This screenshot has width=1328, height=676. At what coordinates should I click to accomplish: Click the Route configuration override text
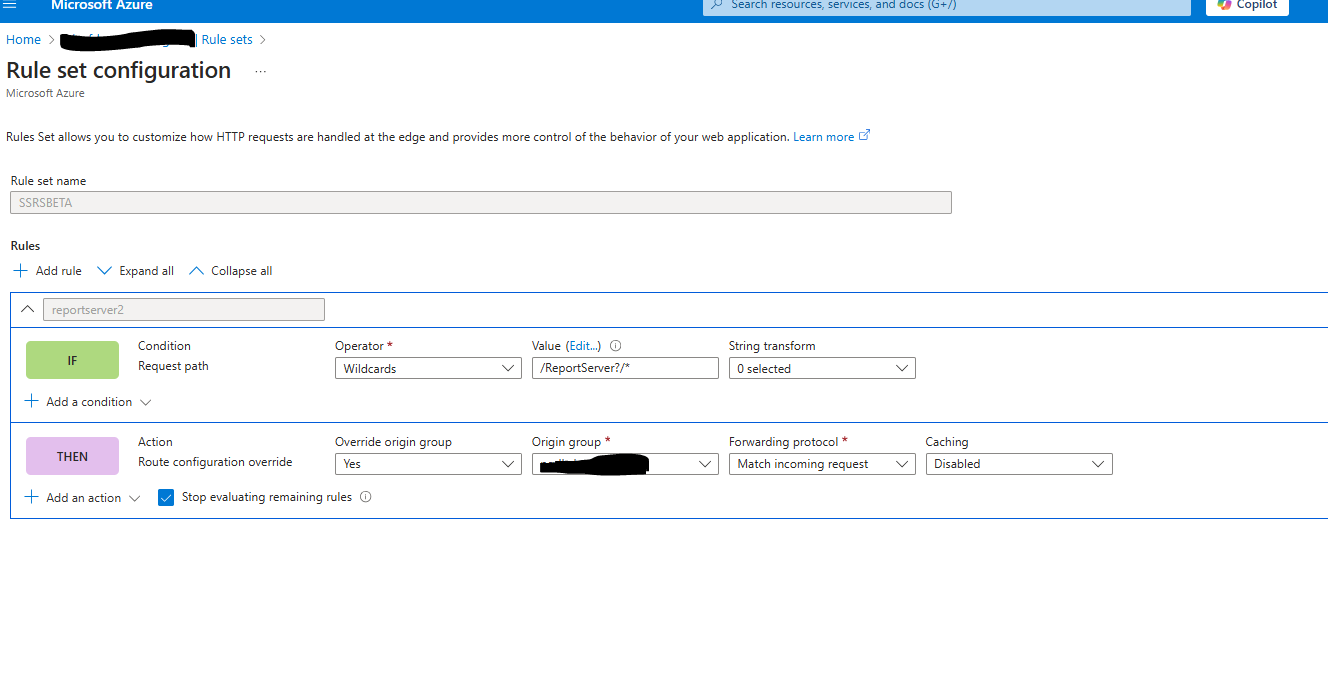(215, 462)
